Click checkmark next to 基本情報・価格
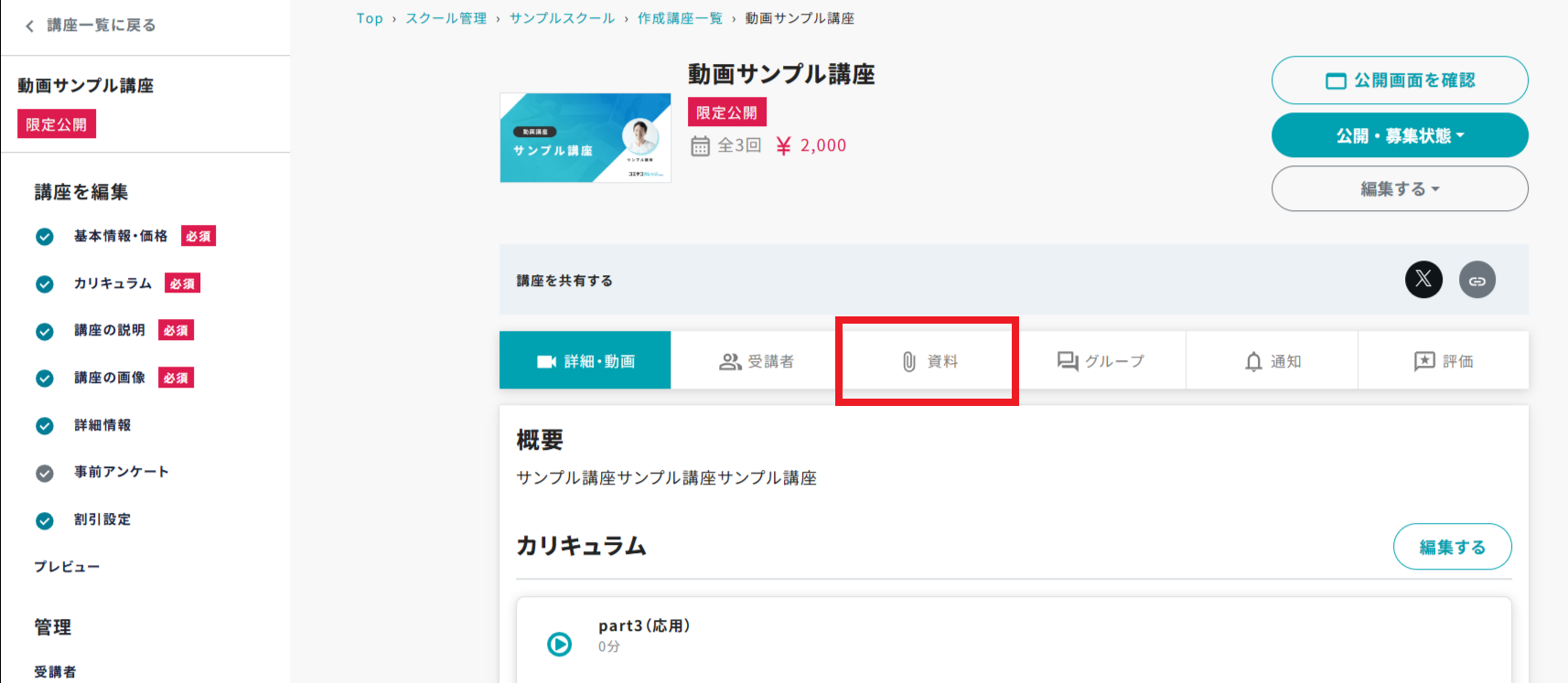 tap(45, 237)
